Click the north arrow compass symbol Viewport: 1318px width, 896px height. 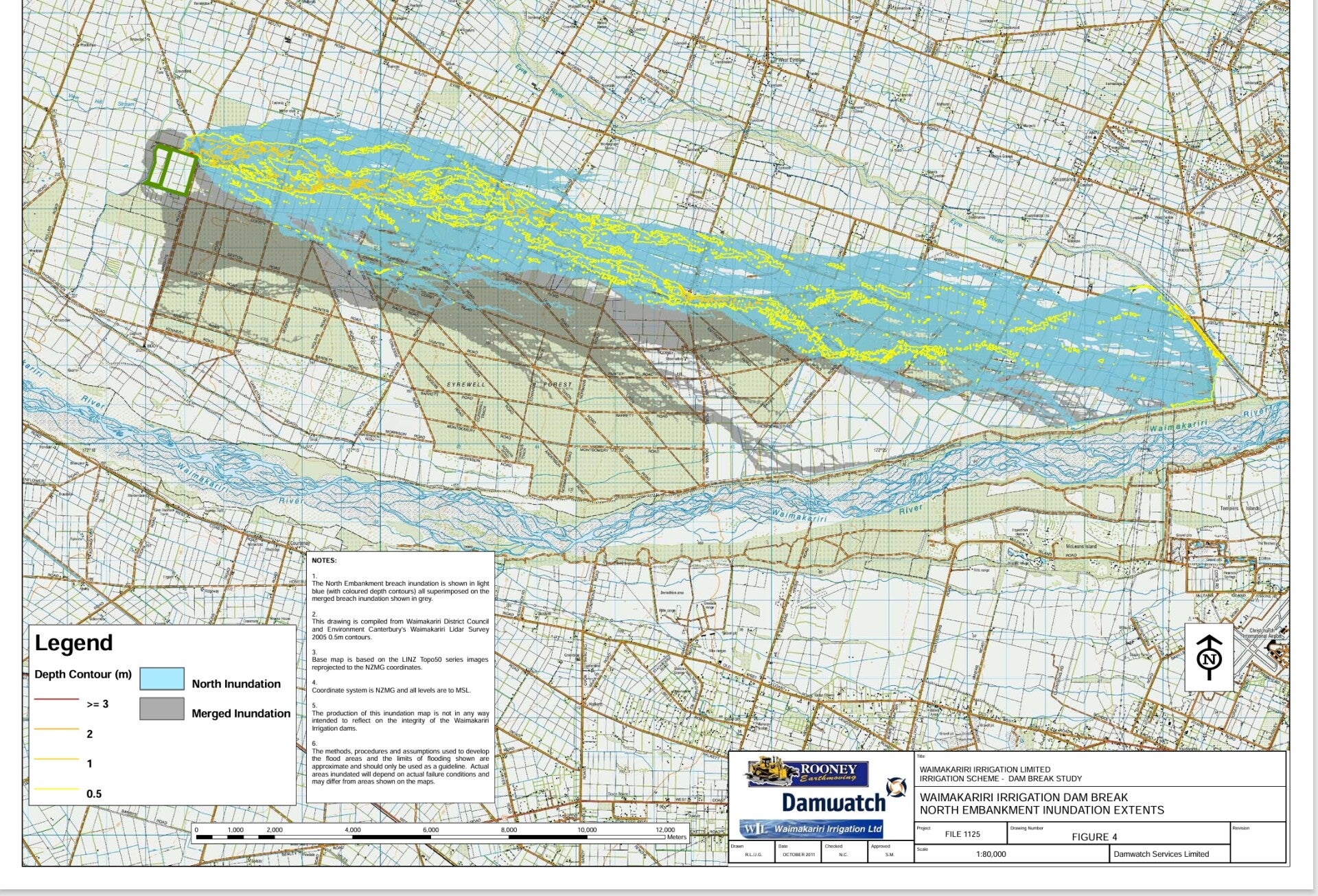pyautogui.click(x=1210, y=658)
